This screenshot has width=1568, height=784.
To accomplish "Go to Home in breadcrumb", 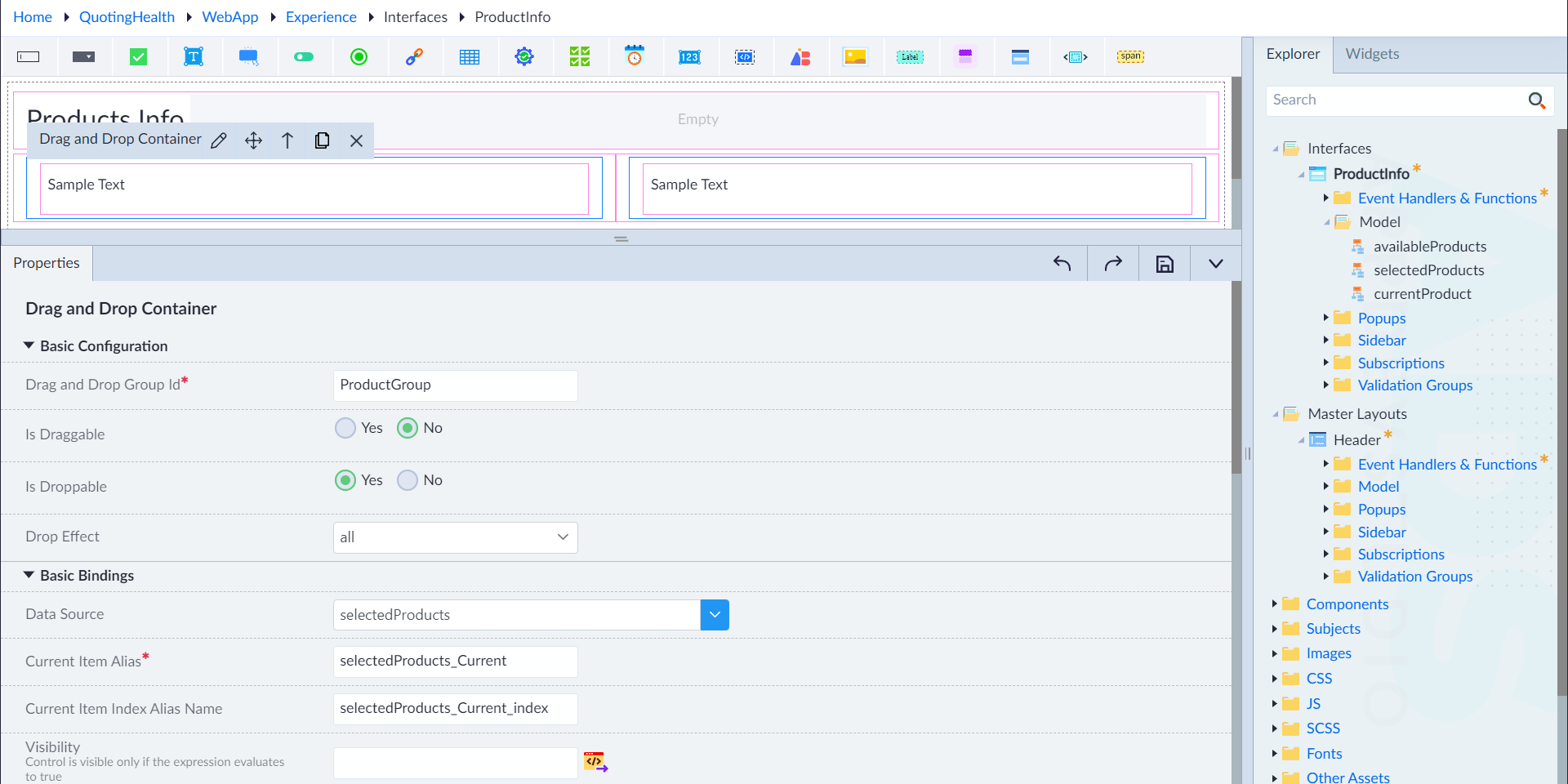I will (x=33, y=17).
